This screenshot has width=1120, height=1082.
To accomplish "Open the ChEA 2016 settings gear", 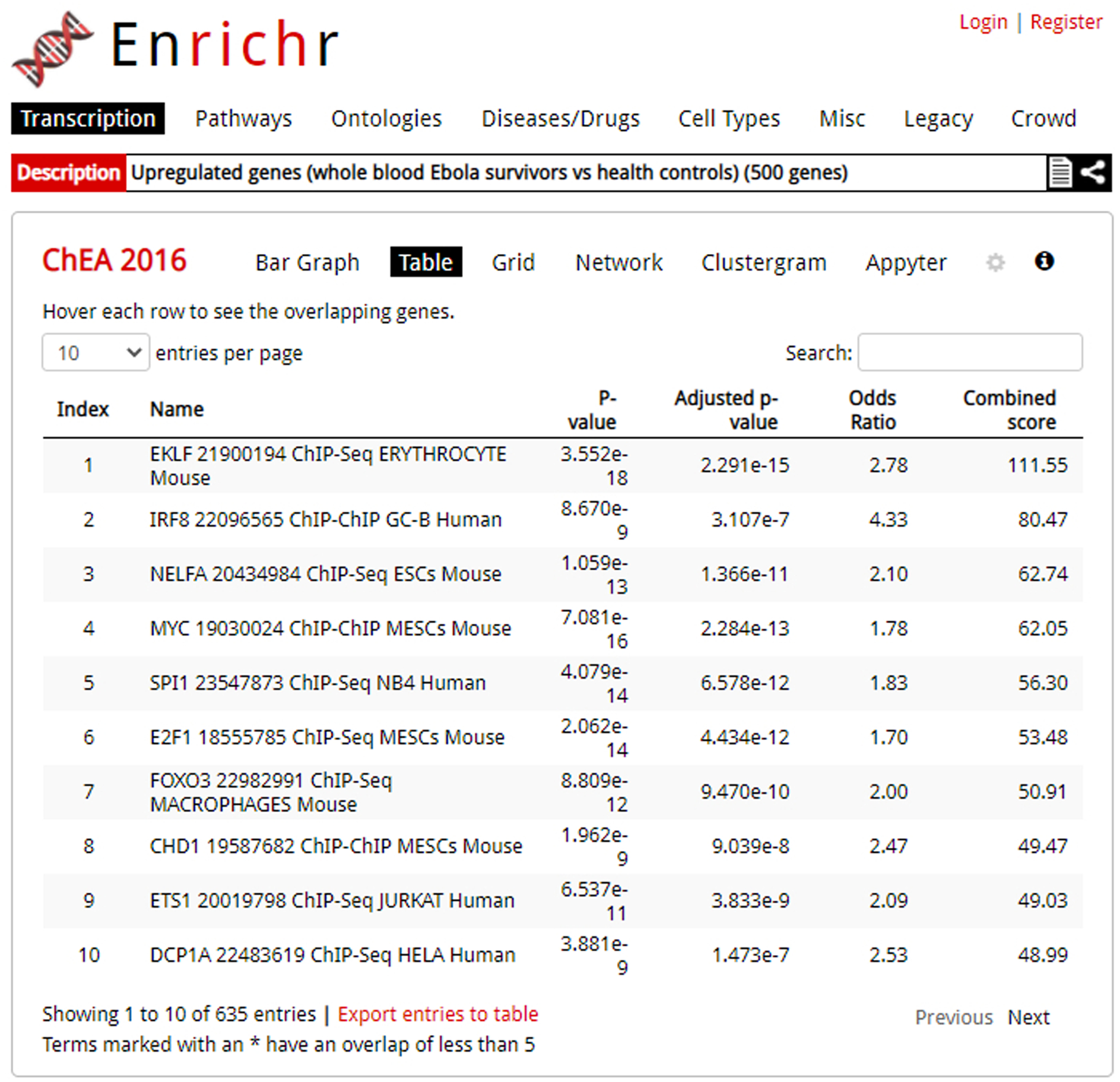I will click(995, 262).
